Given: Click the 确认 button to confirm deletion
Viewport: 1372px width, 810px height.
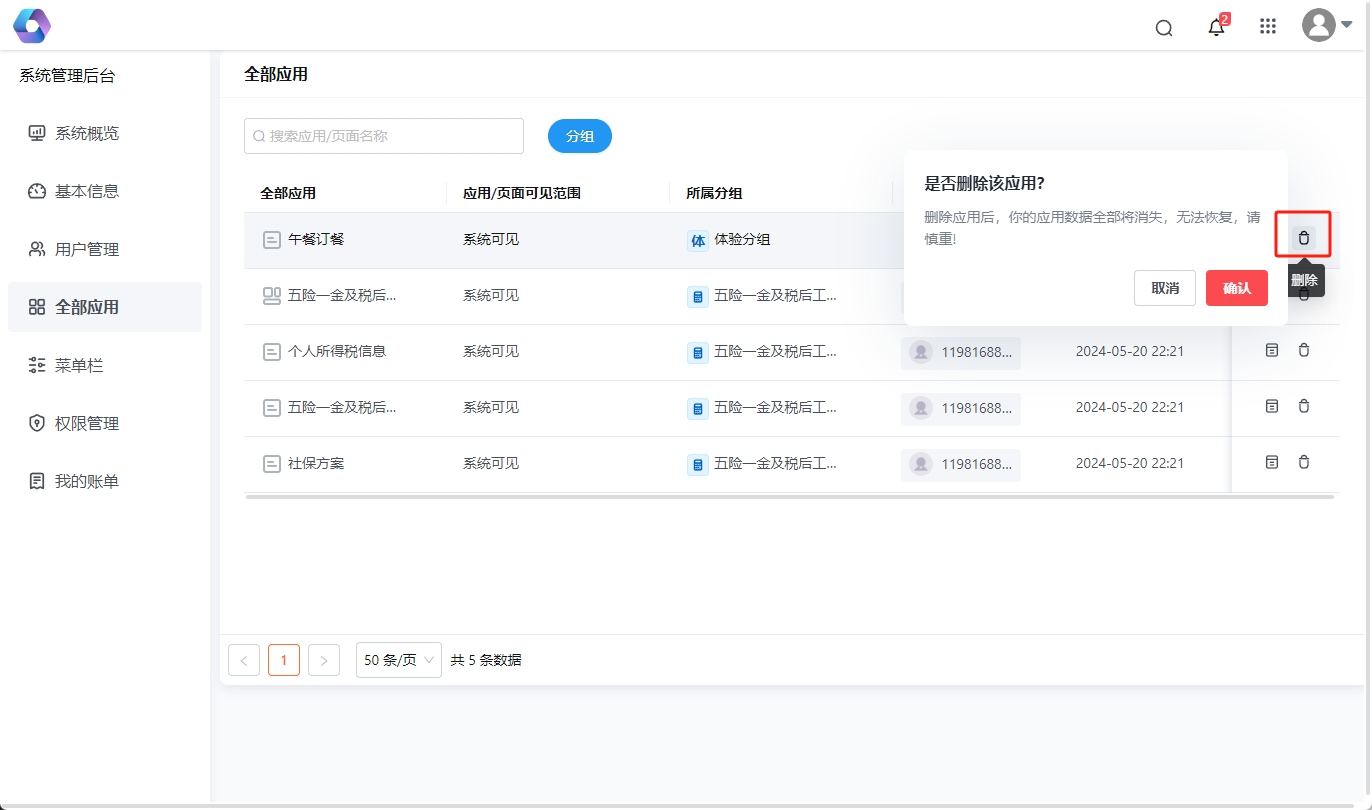Looking at the screenshot, I should click(x=1236, y=288).
